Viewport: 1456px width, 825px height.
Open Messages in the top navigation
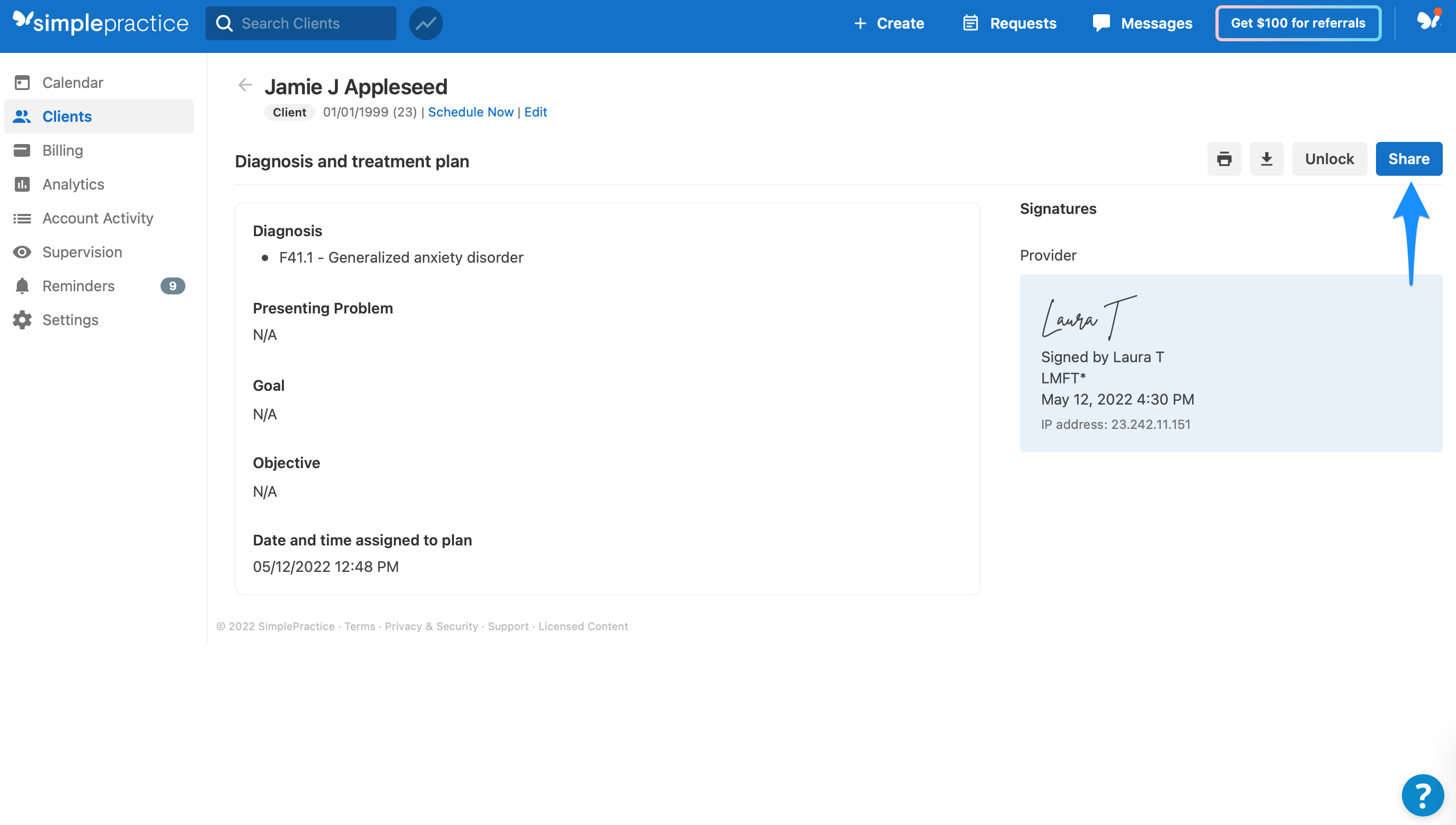(1142, 23)
